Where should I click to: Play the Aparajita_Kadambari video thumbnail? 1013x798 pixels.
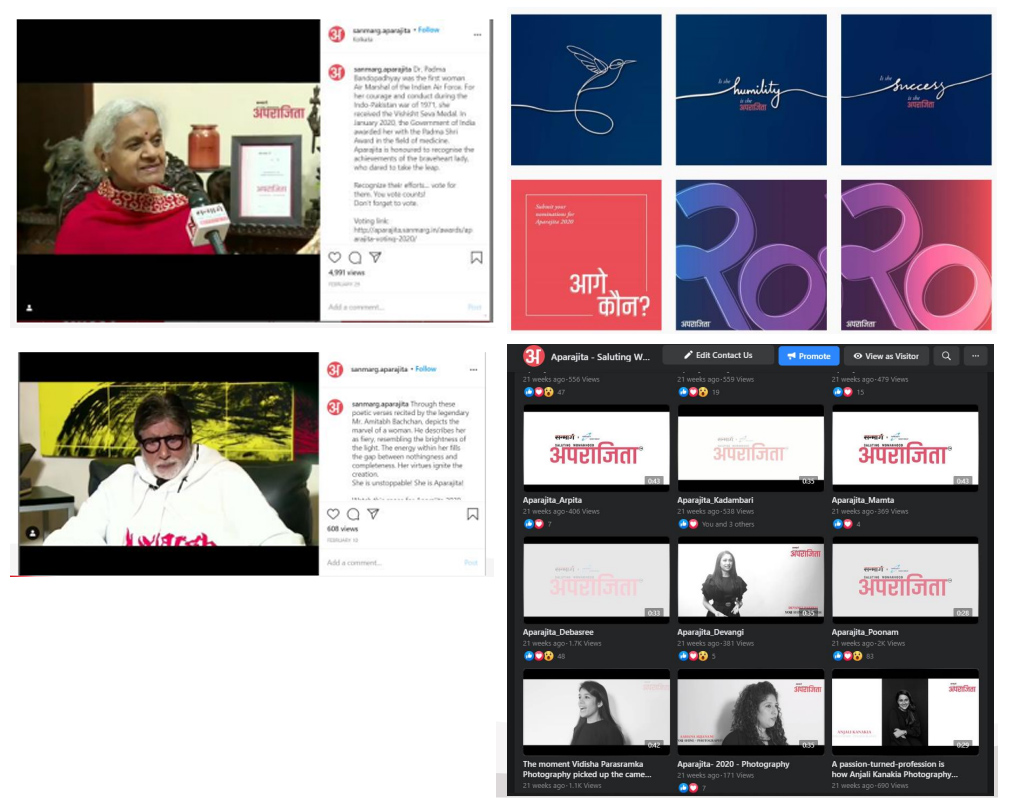751,448
